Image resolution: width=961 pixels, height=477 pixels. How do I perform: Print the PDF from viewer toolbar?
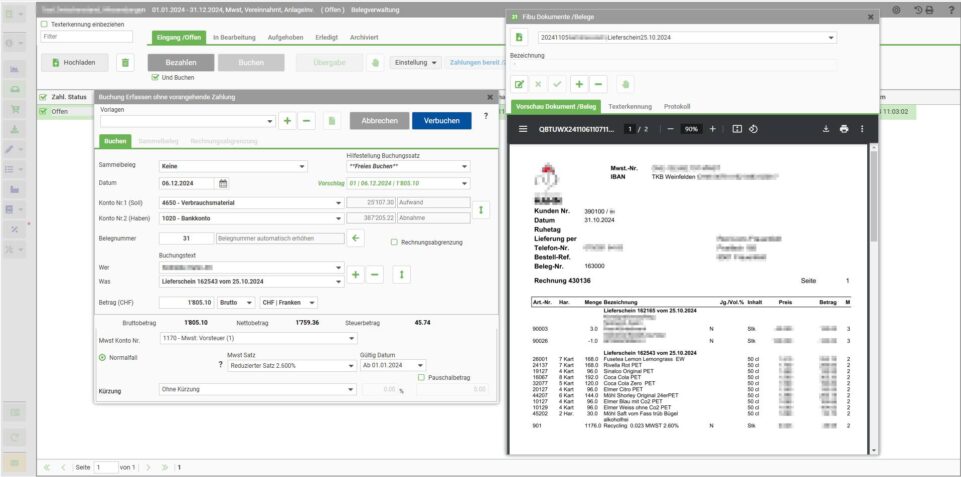click(x=844, y=129)
